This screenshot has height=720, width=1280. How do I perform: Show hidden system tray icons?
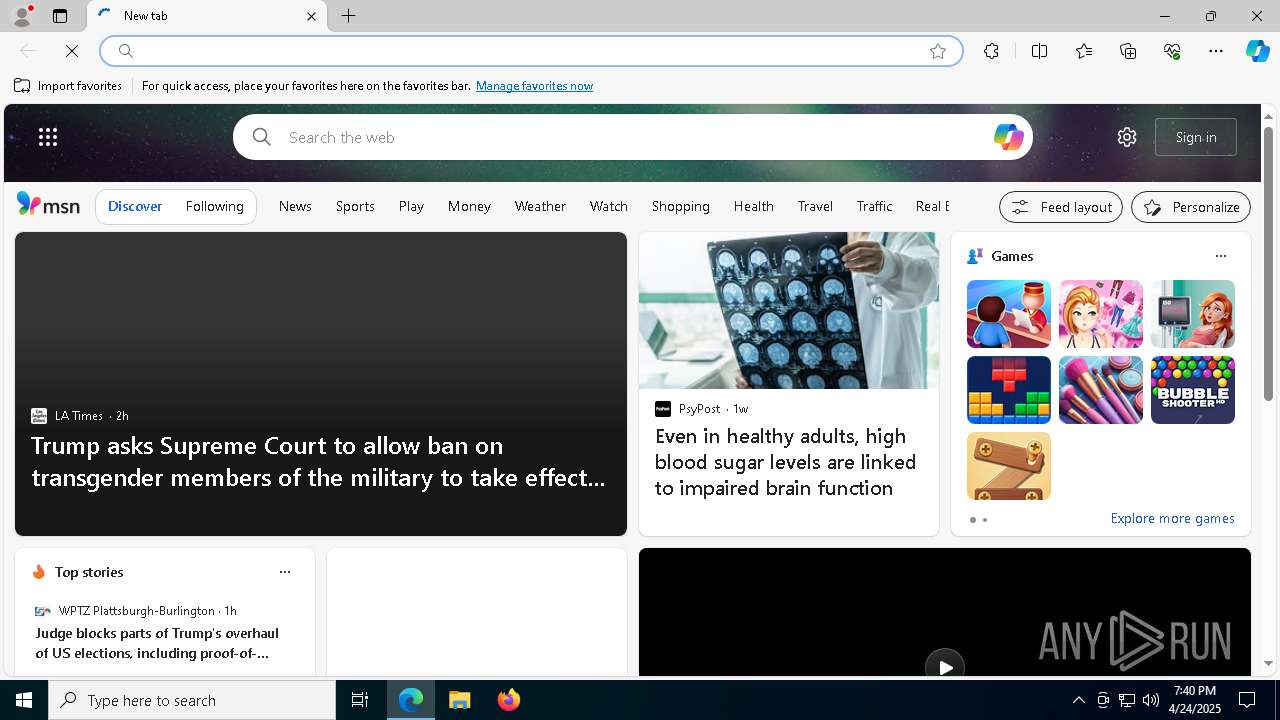click(x=1078, y=700)
